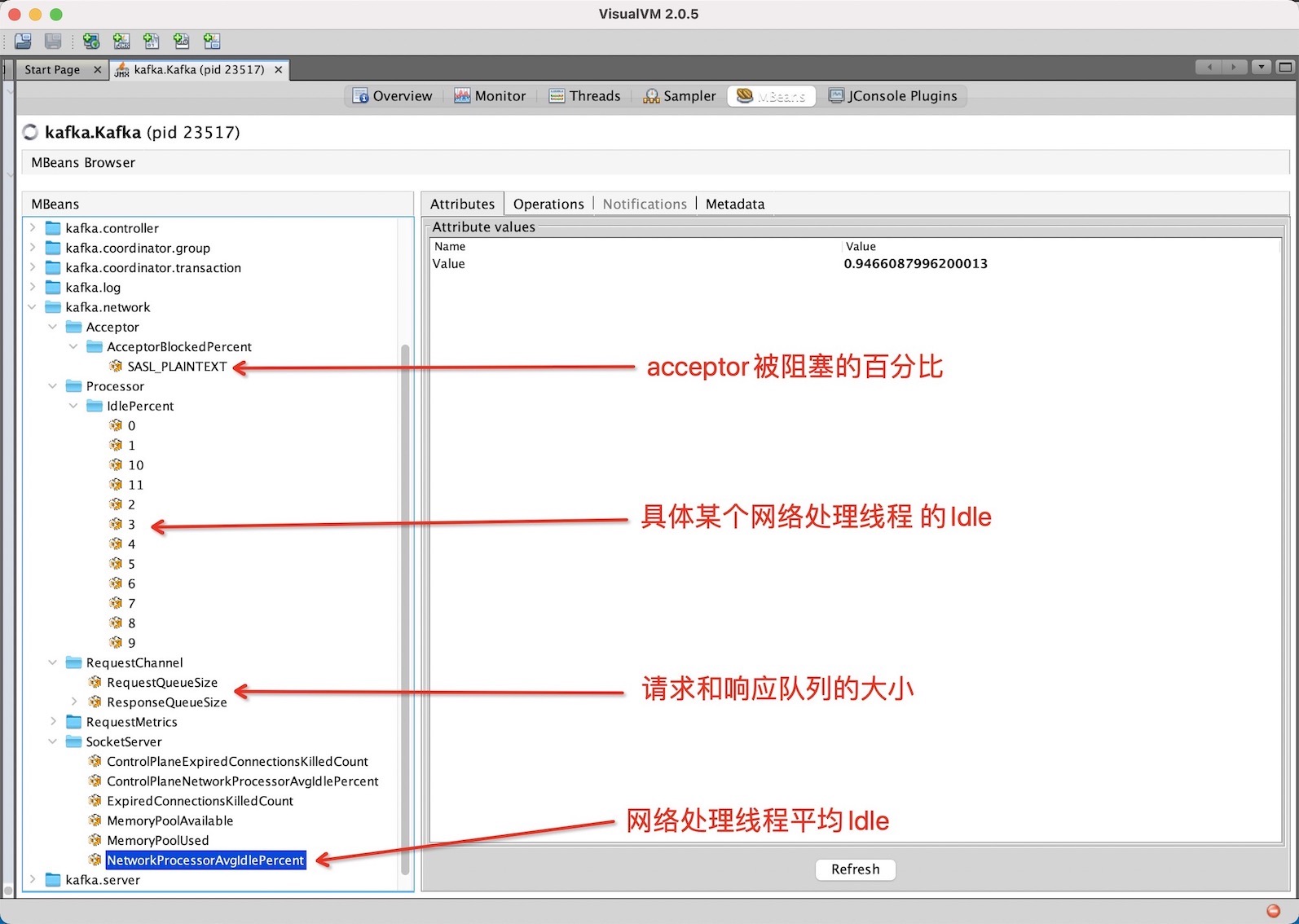The height and width of the screenshot is (924, 1299).
Task: Click Add Remote Host toolbar icon
Action: (91, 41)
